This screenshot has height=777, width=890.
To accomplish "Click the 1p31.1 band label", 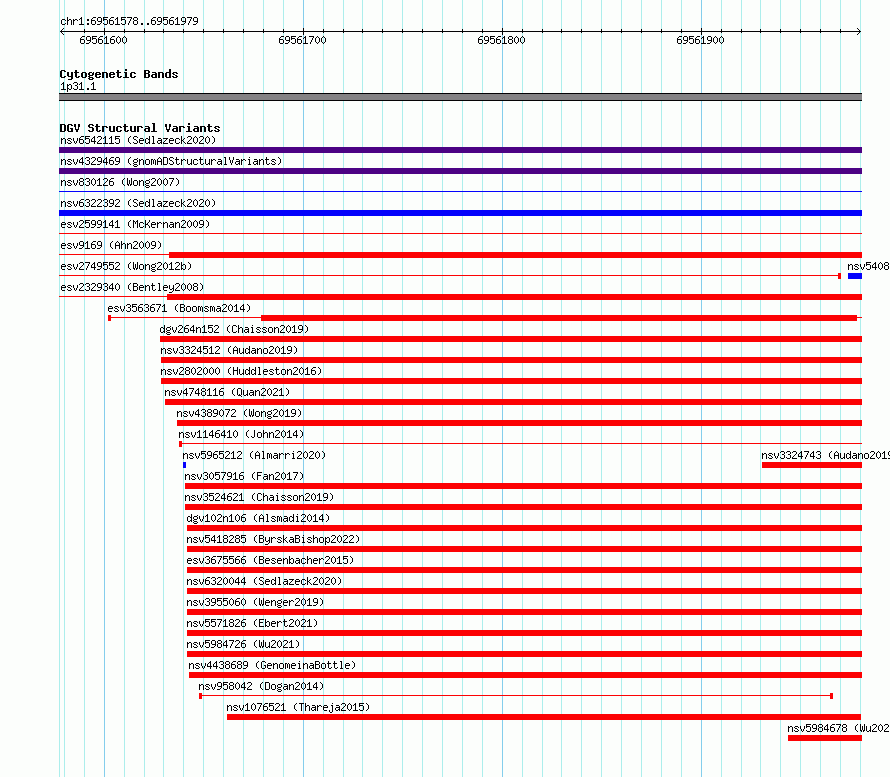I will coord(78,86).
